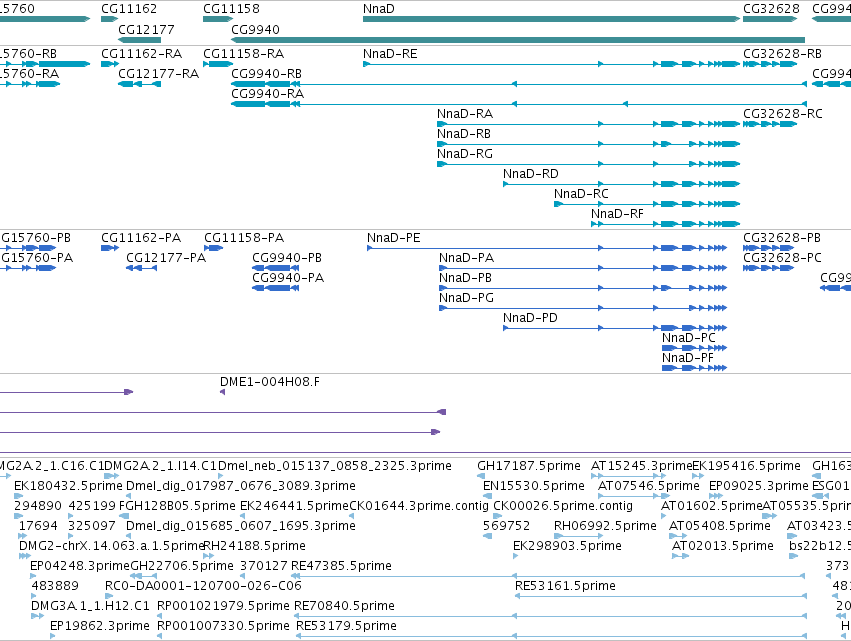Viewport: 851px width, 641px height.
Task: Click EST AT15245.3prime
Action: tap(628, 476)
